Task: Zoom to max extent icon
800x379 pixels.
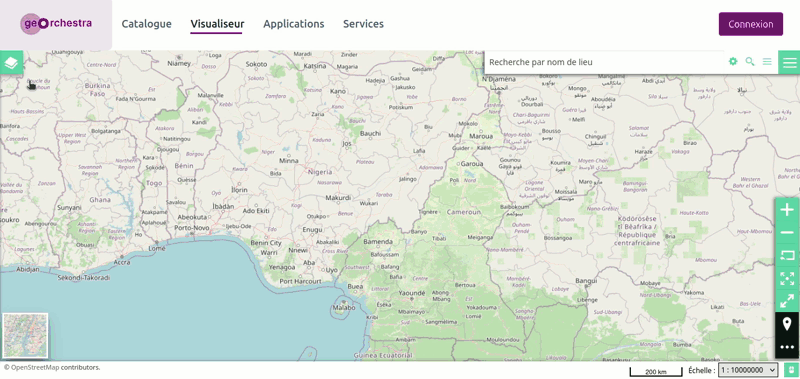Action: (787, 279)
